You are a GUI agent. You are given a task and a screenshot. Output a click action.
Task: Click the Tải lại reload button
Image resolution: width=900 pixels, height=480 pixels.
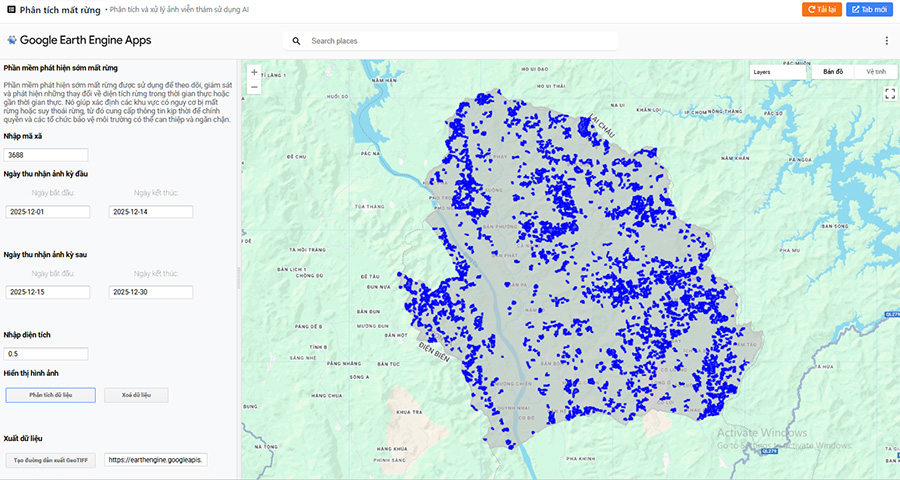(820, 9)
